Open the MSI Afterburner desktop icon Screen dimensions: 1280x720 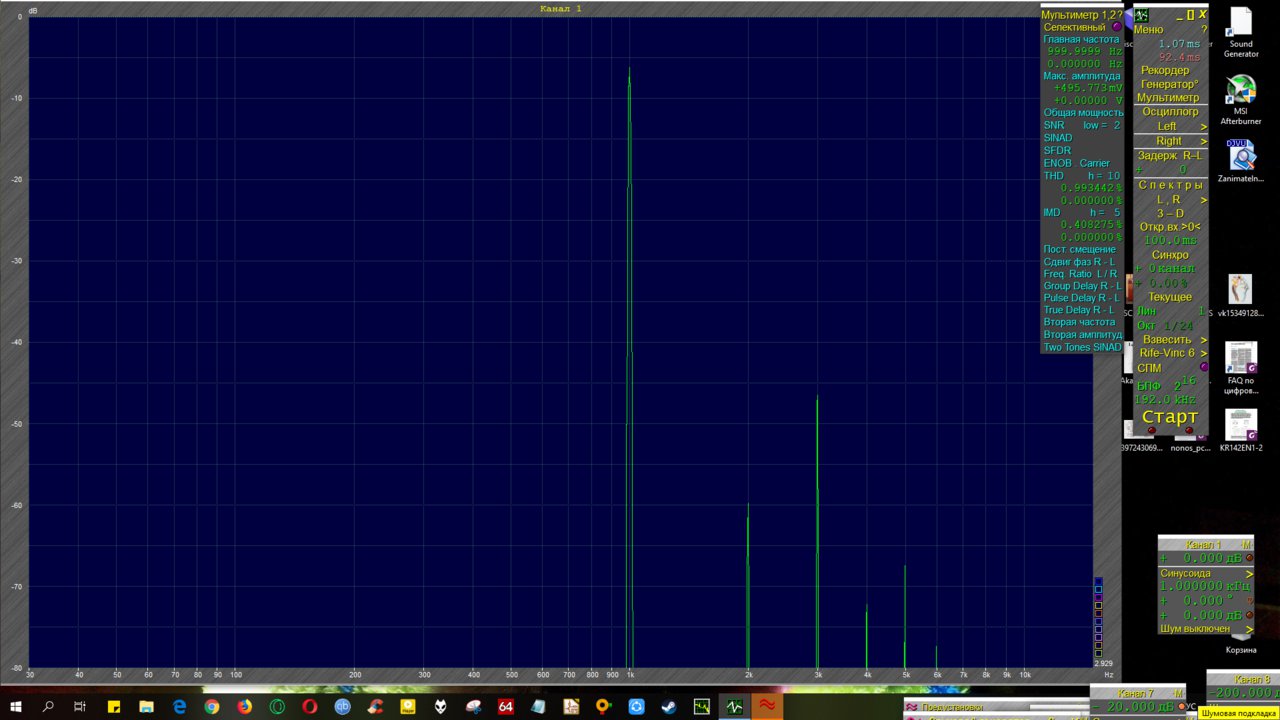point(1241,100)
